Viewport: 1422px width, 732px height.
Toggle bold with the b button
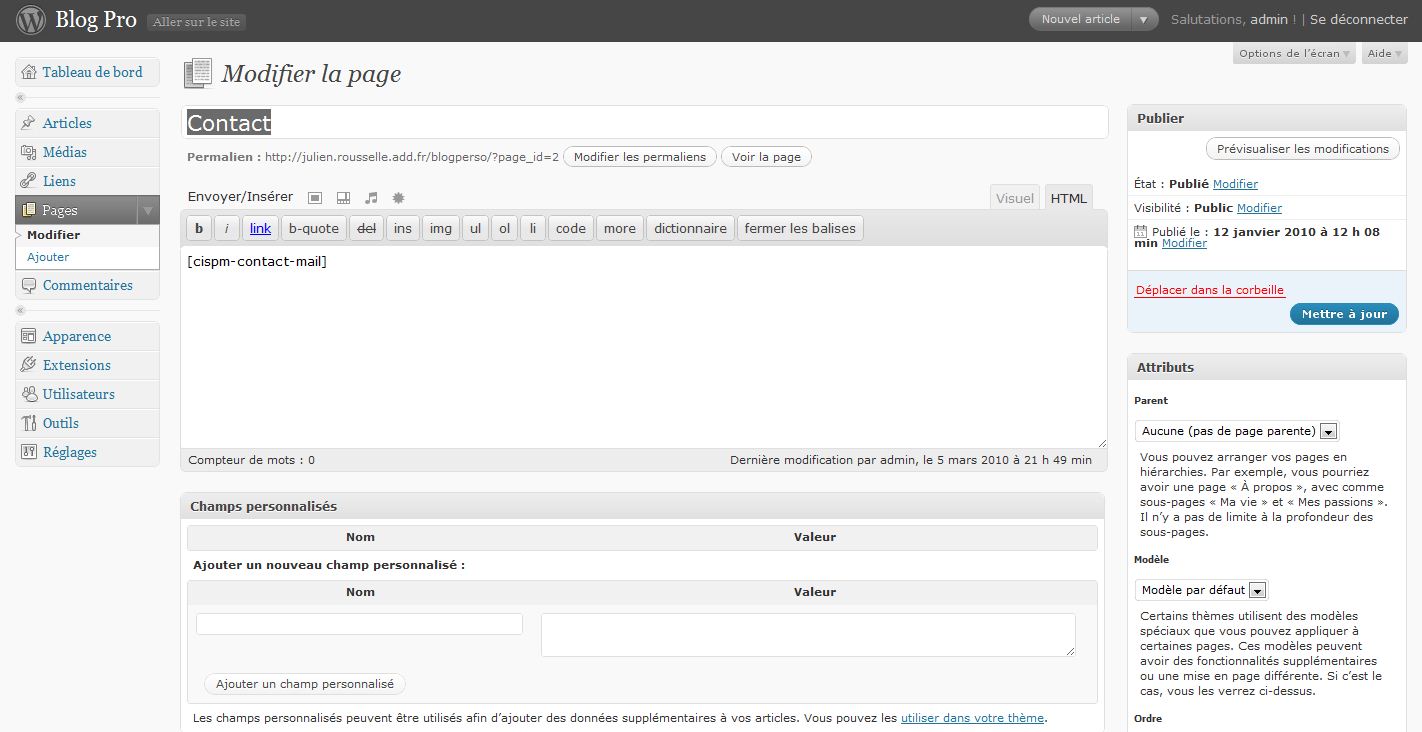point(198,228)
